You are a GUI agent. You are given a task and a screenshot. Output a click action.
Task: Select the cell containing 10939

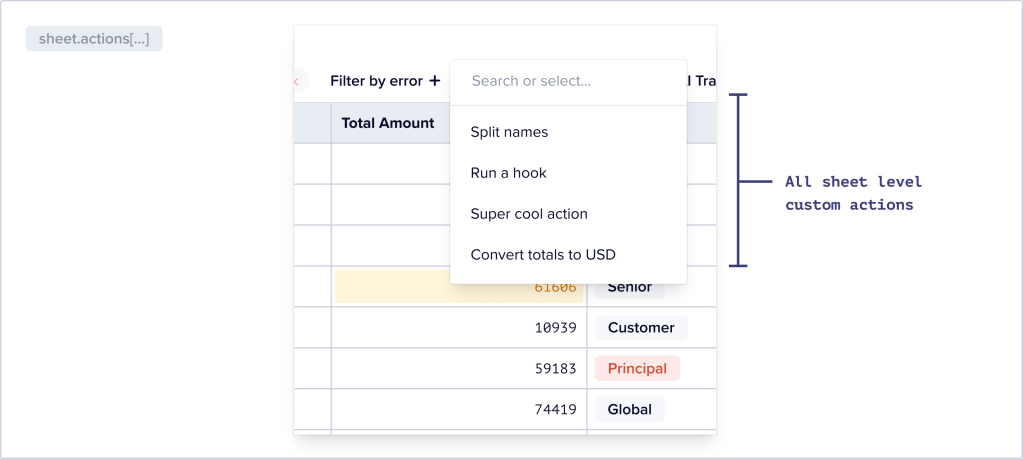coord(459,328)
